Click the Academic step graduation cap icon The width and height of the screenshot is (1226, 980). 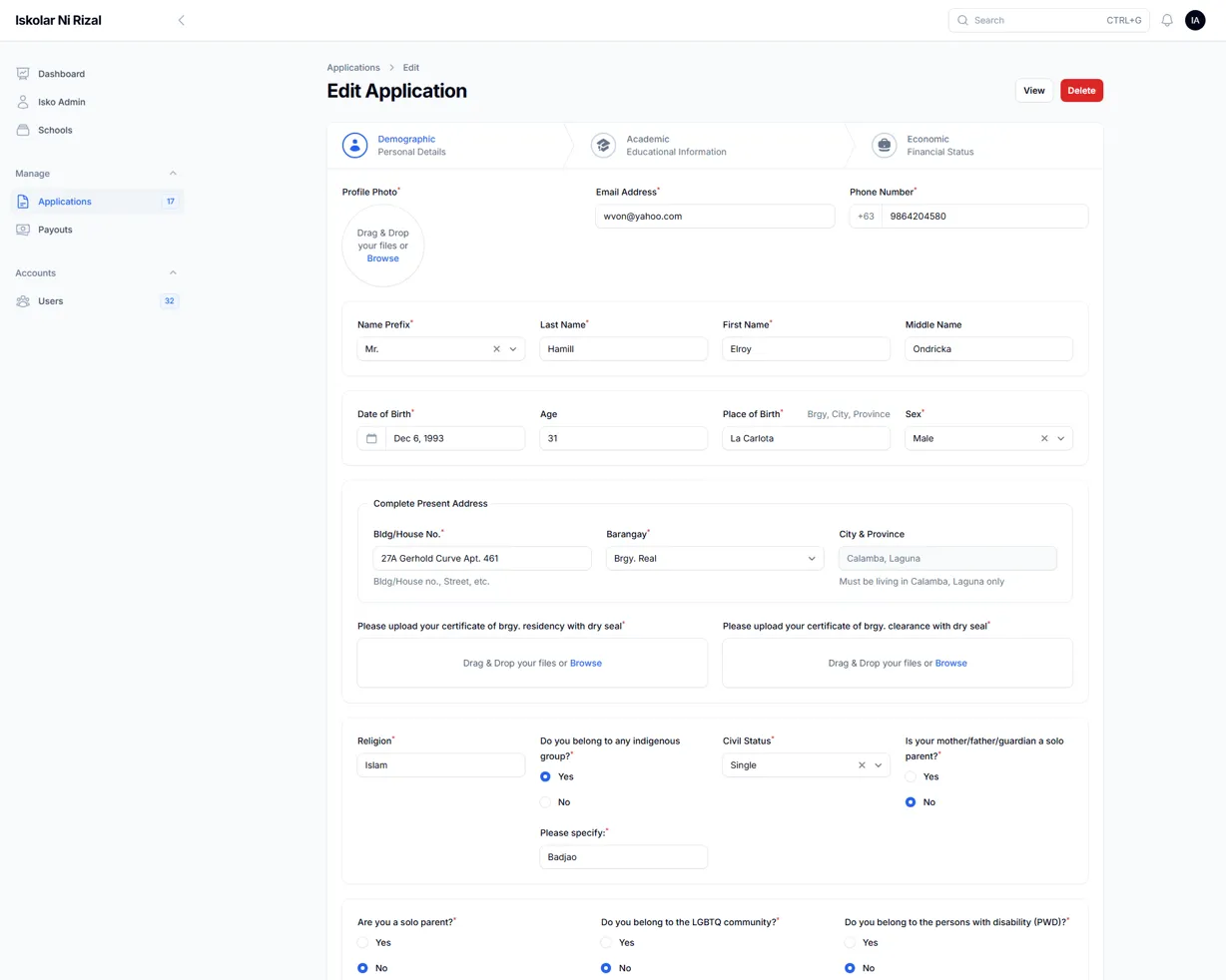pos(603,146)
